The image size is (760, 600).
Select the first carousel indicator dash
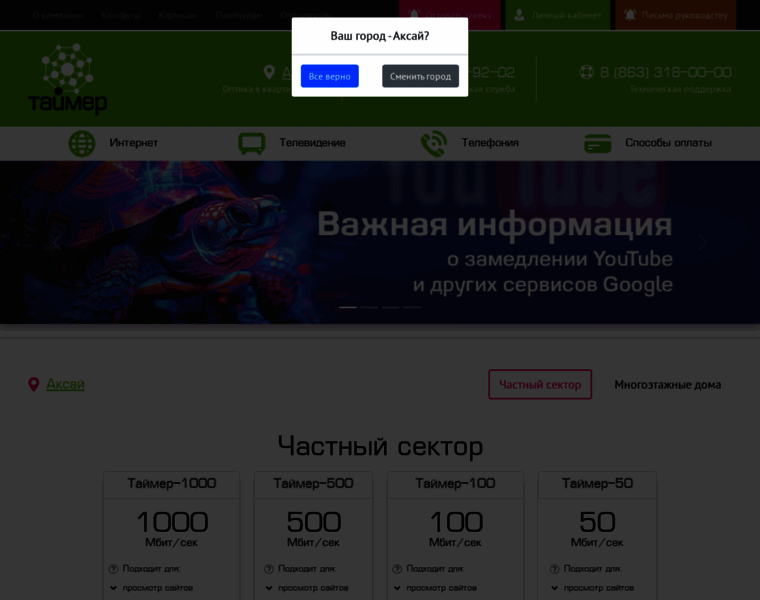[x=348, y=307]
